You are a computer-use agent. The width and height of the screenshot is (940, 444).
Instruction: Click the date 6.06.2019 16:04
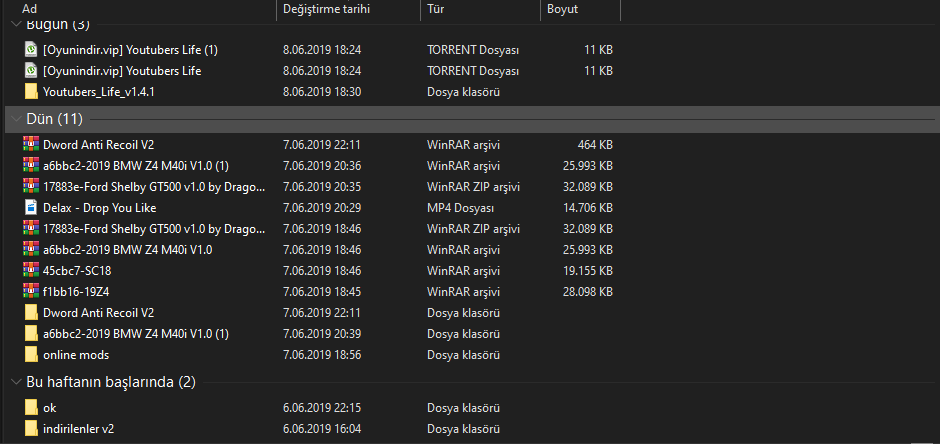[x=322, y=428]
